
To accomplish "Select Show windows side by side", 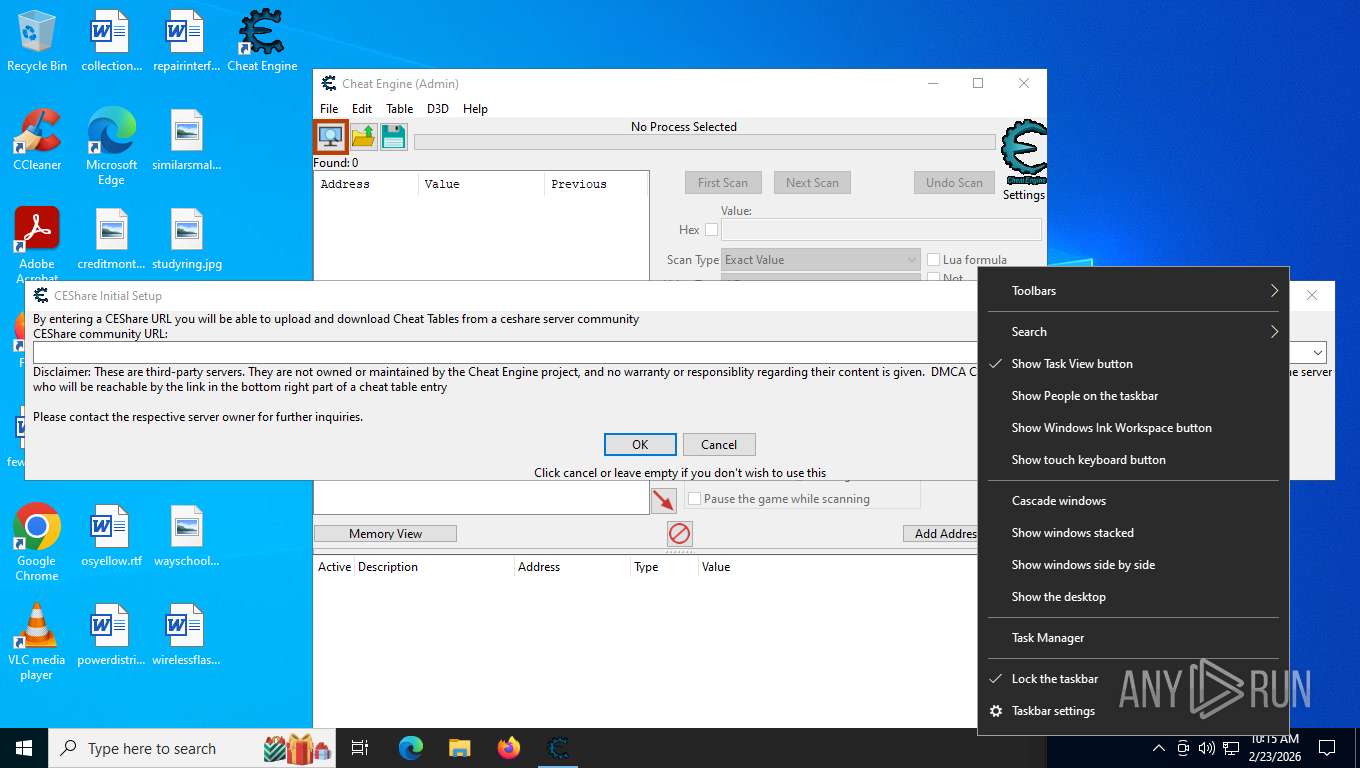I will coord(1133,565).
